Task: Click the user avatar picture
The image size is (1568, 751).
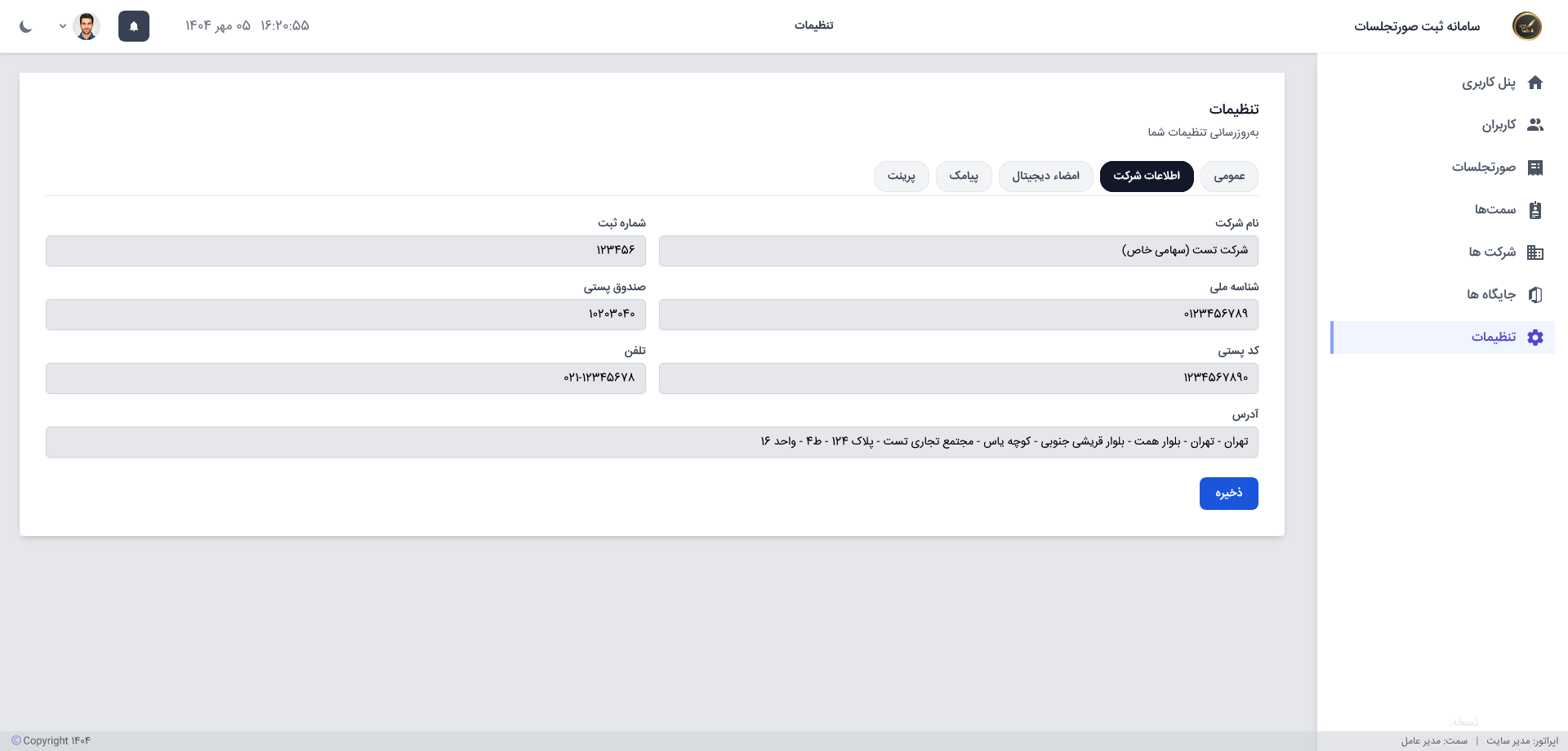Action: point(87,26)
